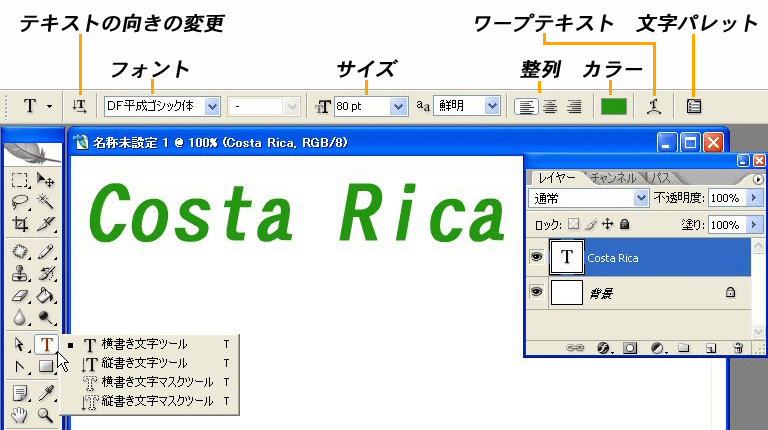768x430 pixels.
Task: Open the anti-aliasing 鮮明 dropdown
Action: click(492, 106)
